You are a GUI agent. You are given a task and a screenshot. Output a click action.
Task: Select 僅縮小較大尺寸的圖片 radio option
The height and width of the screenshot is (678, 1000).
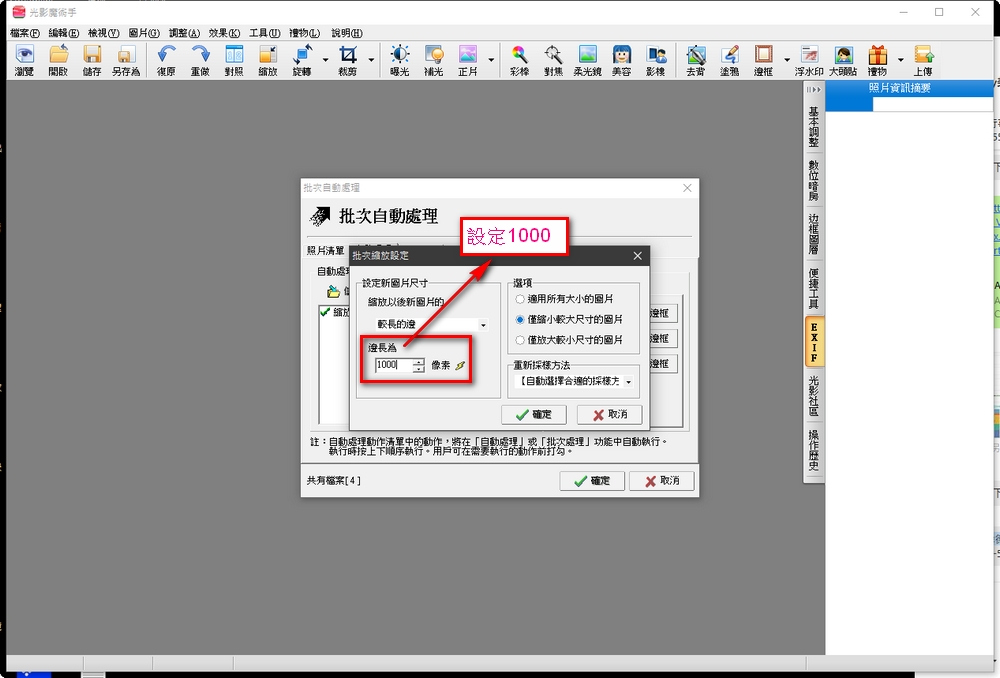520,319
